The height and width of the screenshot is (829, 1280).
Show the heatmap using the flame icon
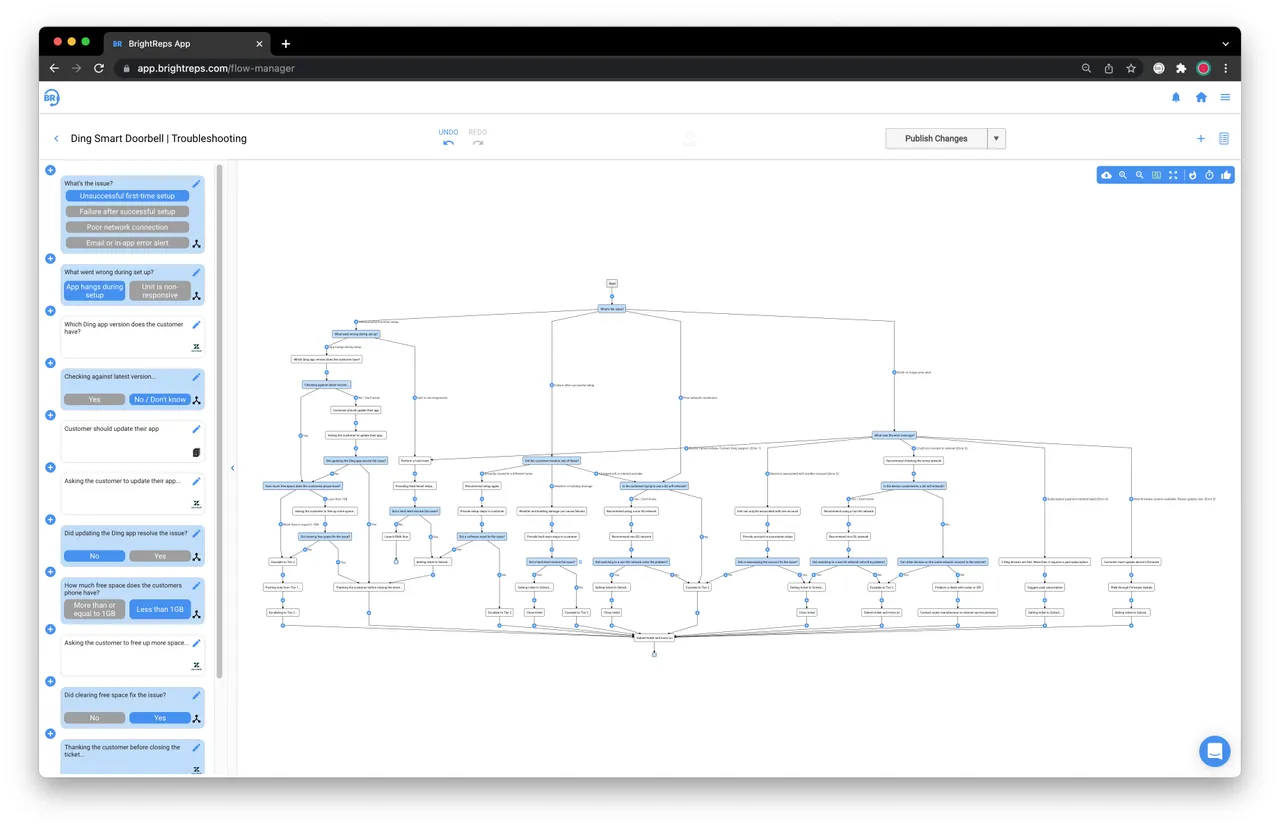(1192, 175)
